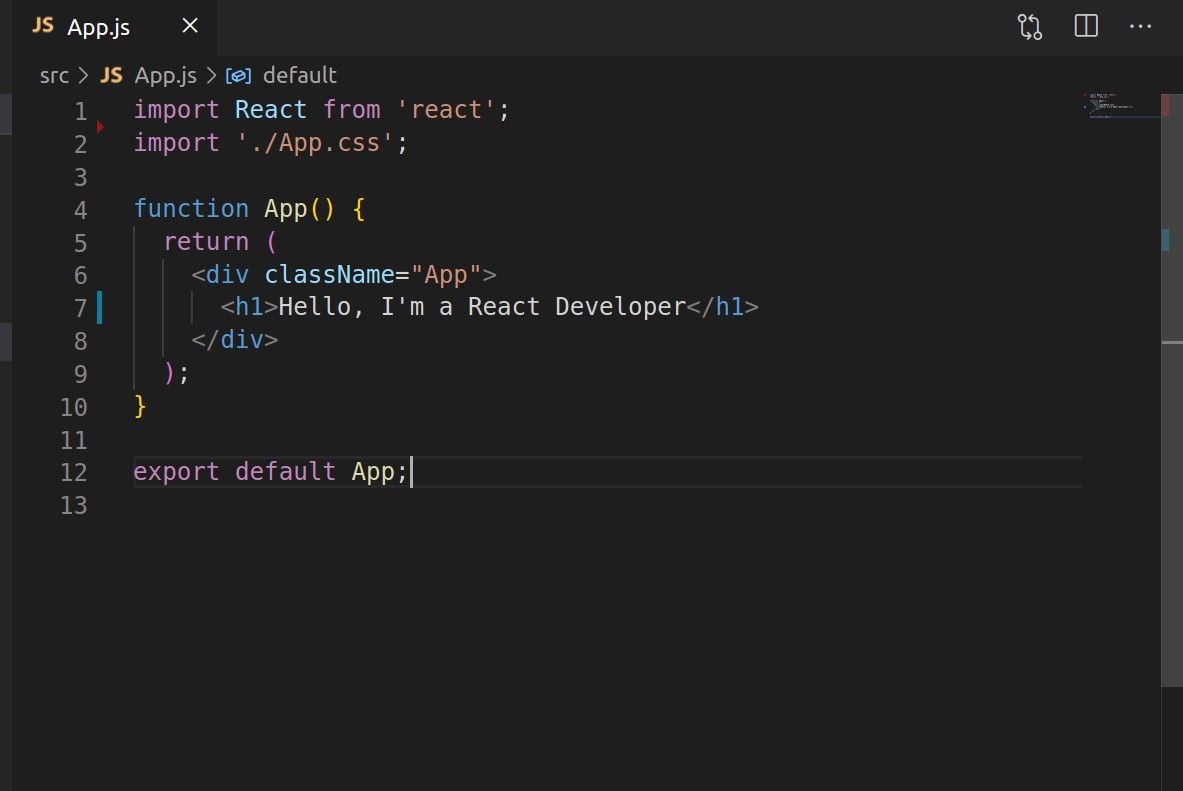
Task: Select the App.js editor tab
Action: 97,26
